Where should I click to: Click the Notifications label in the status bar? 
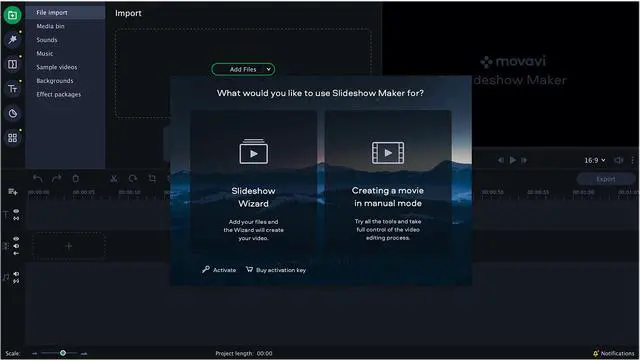(618, 353)
